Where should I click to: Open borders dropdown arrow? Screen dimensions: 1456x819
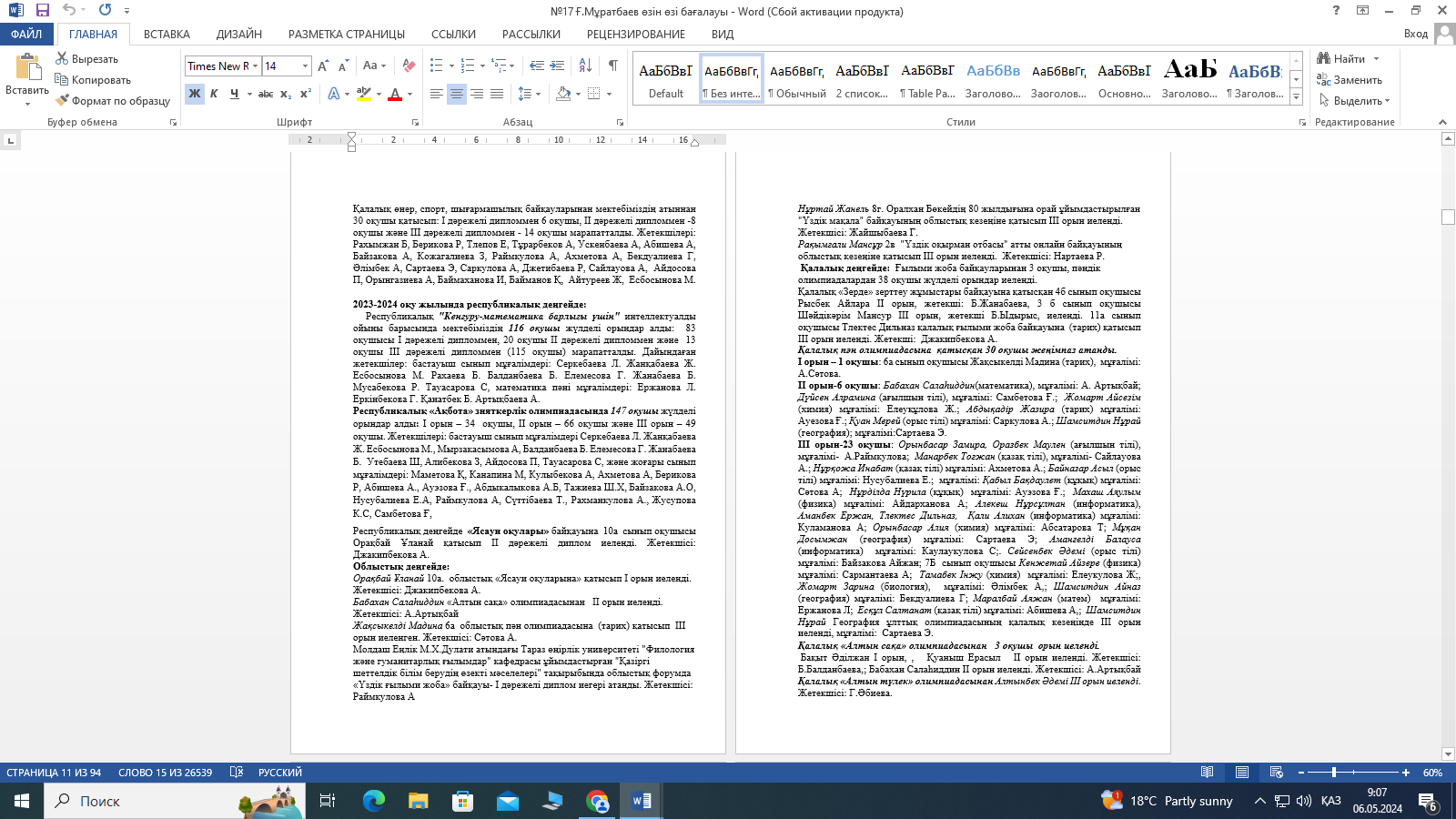[610, 94]
